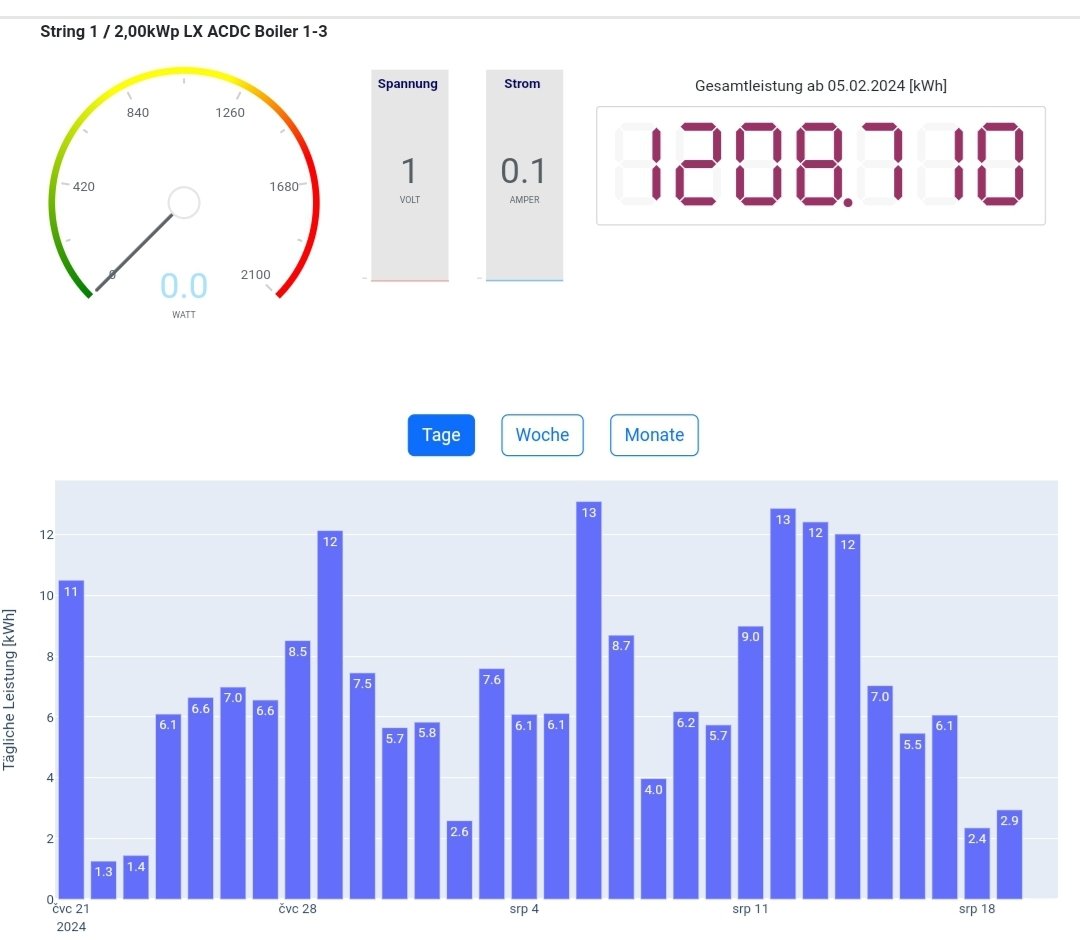
Task: Click the Gesamtleistung 1208.710 counter display
Action: pos(820,165)
